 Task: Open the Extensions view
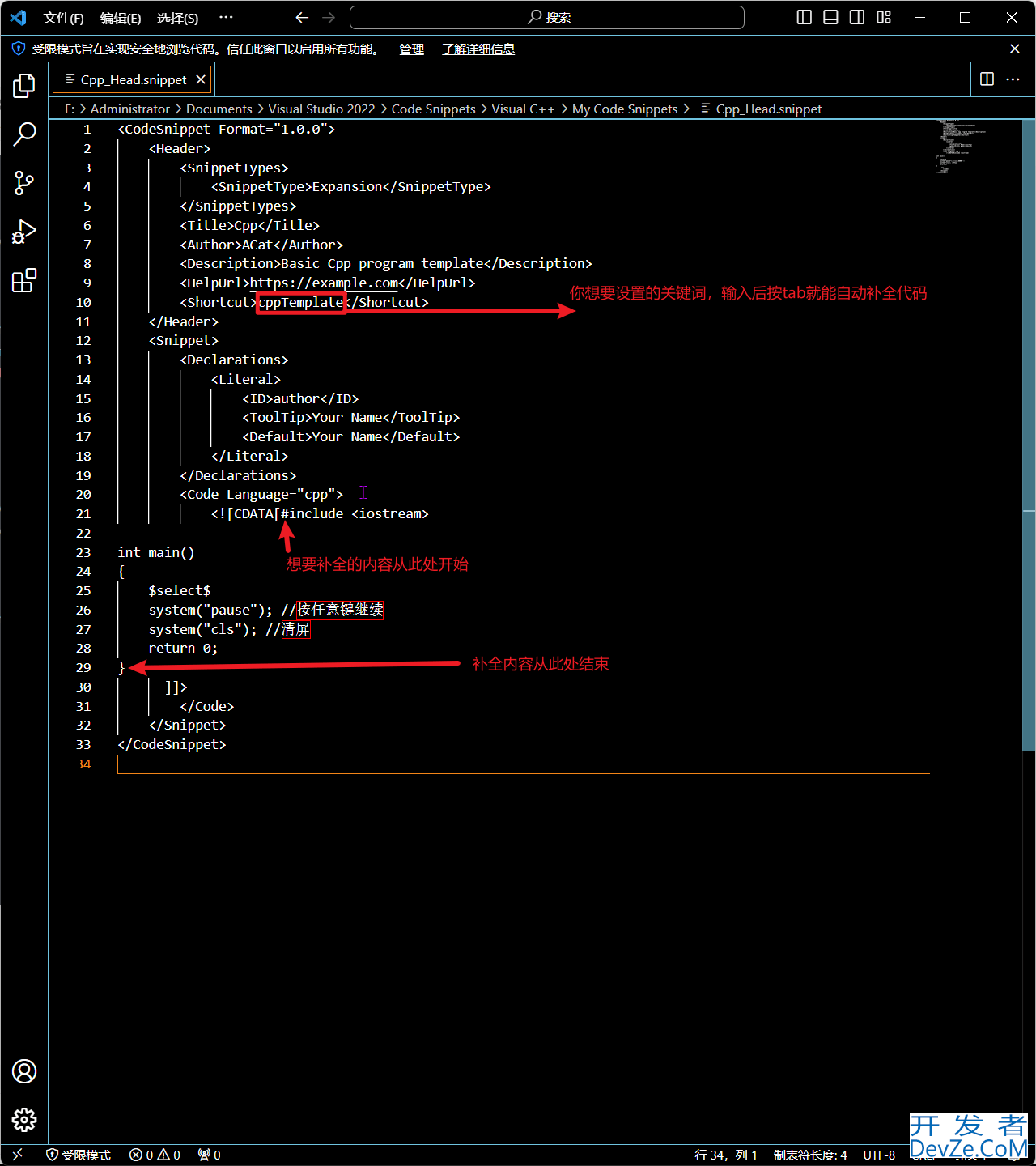pos(24,280)
